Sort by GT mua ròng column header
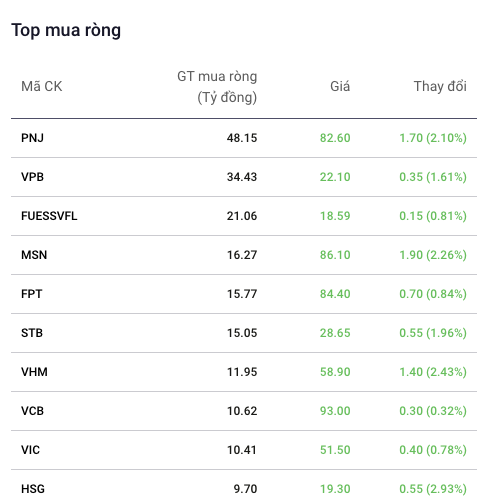Screen dimensions: 478x500 tap(217, 87)
